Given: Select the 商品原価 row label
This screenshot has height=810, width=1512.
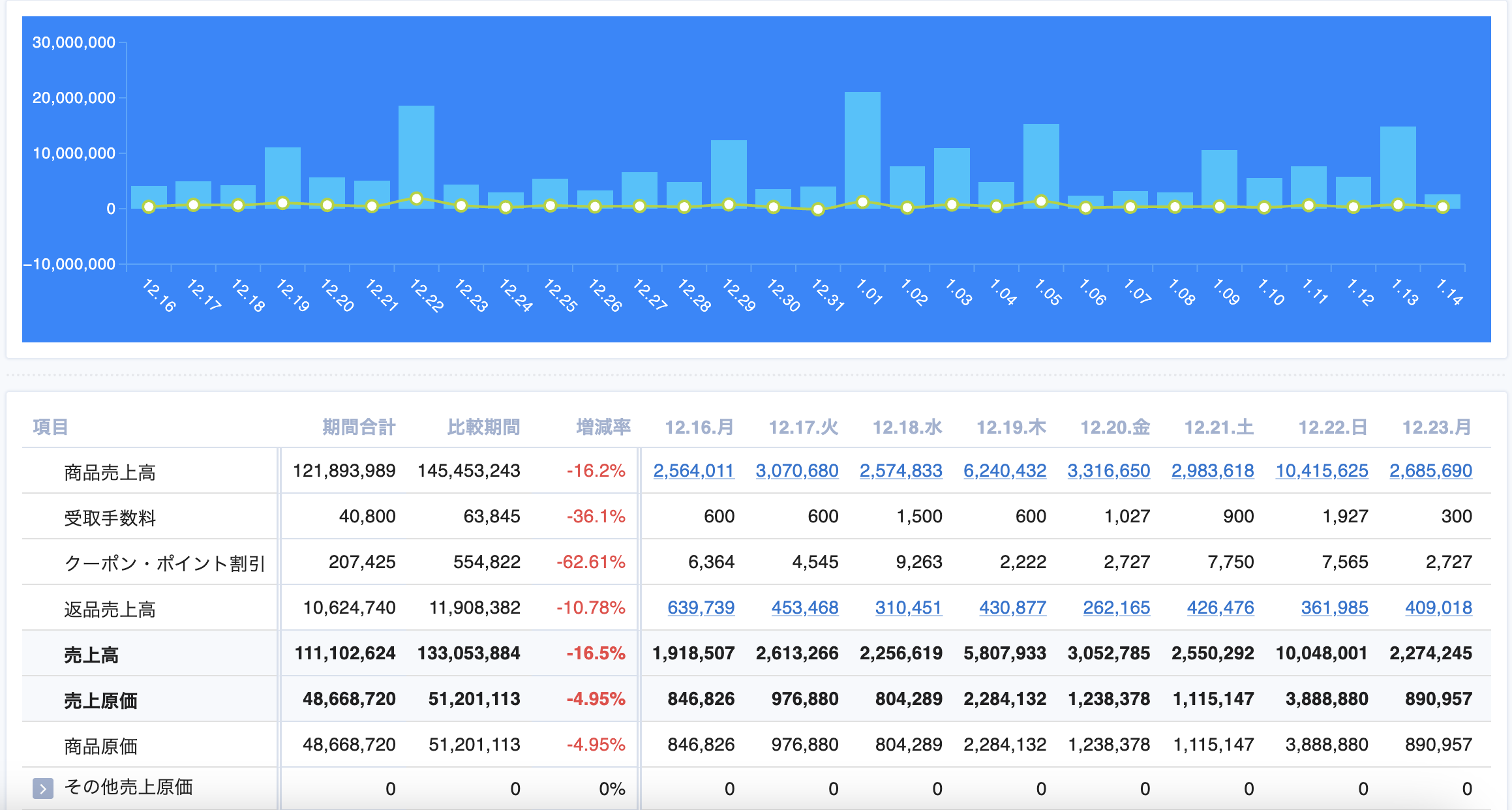Looking at the screenshot, I should (100, 746).
